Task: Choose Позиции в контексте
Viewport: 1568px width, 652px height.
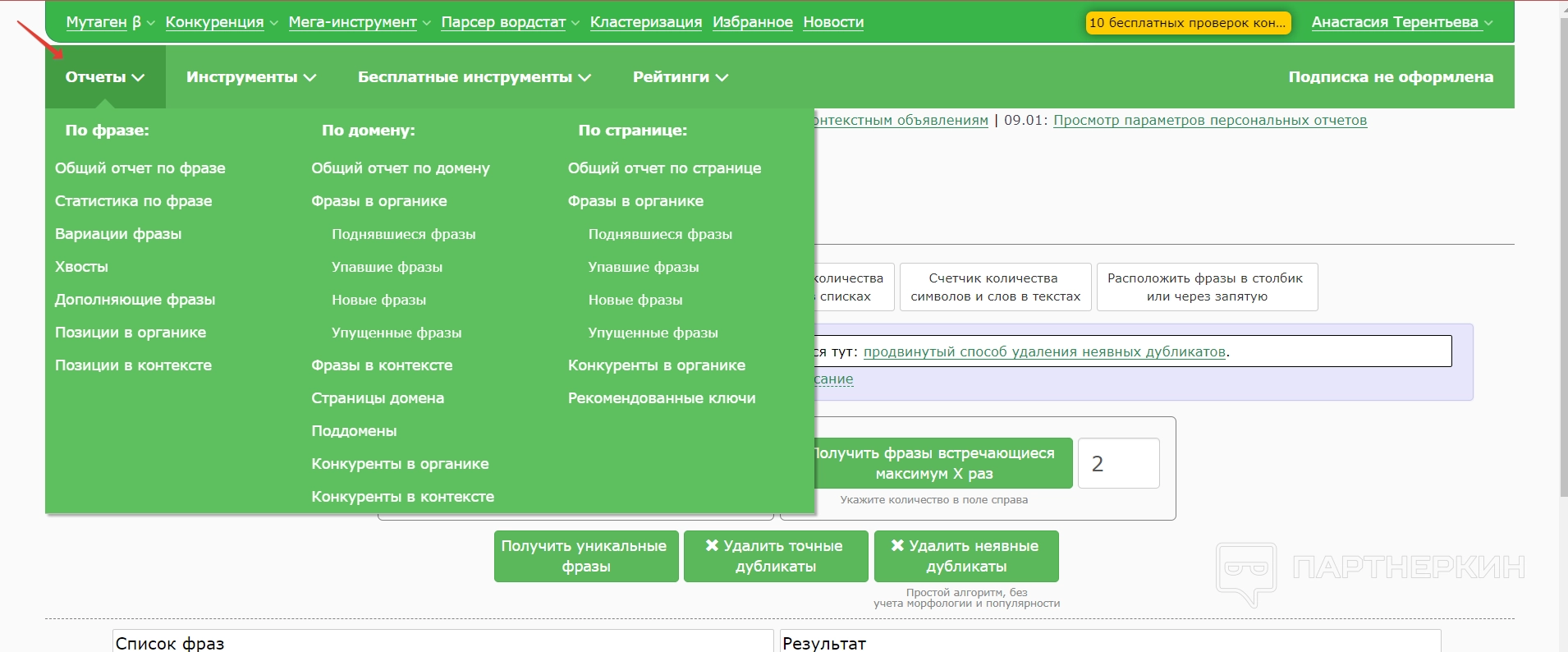Action: [x=133, y=365]
